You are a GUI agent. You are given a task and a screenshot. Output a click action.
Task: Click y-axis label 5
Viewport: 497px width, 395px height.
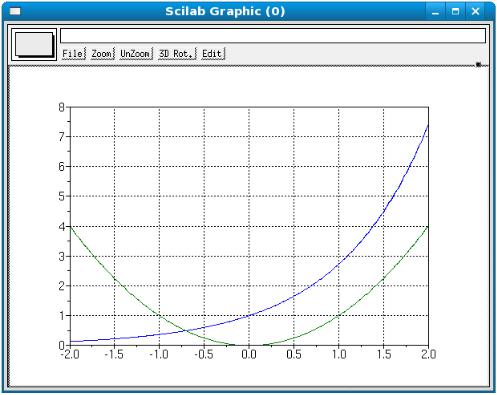coord(61,196)
